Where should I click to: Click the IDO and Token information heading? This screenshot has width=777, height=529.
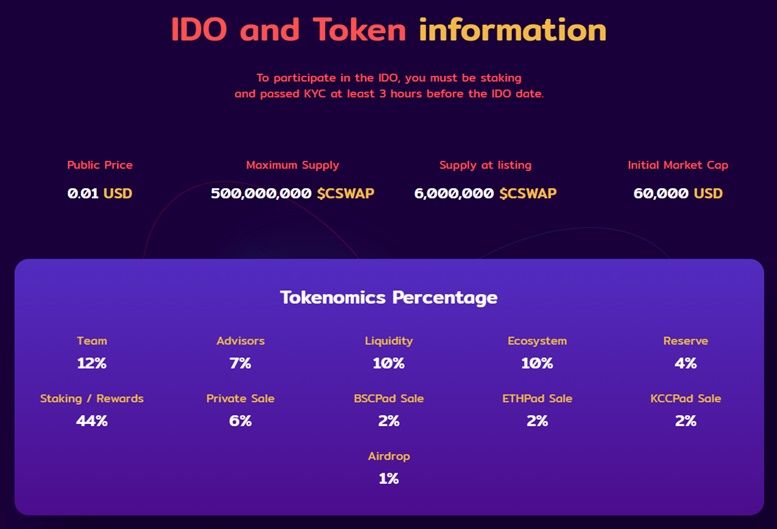(x=388, y=29)
